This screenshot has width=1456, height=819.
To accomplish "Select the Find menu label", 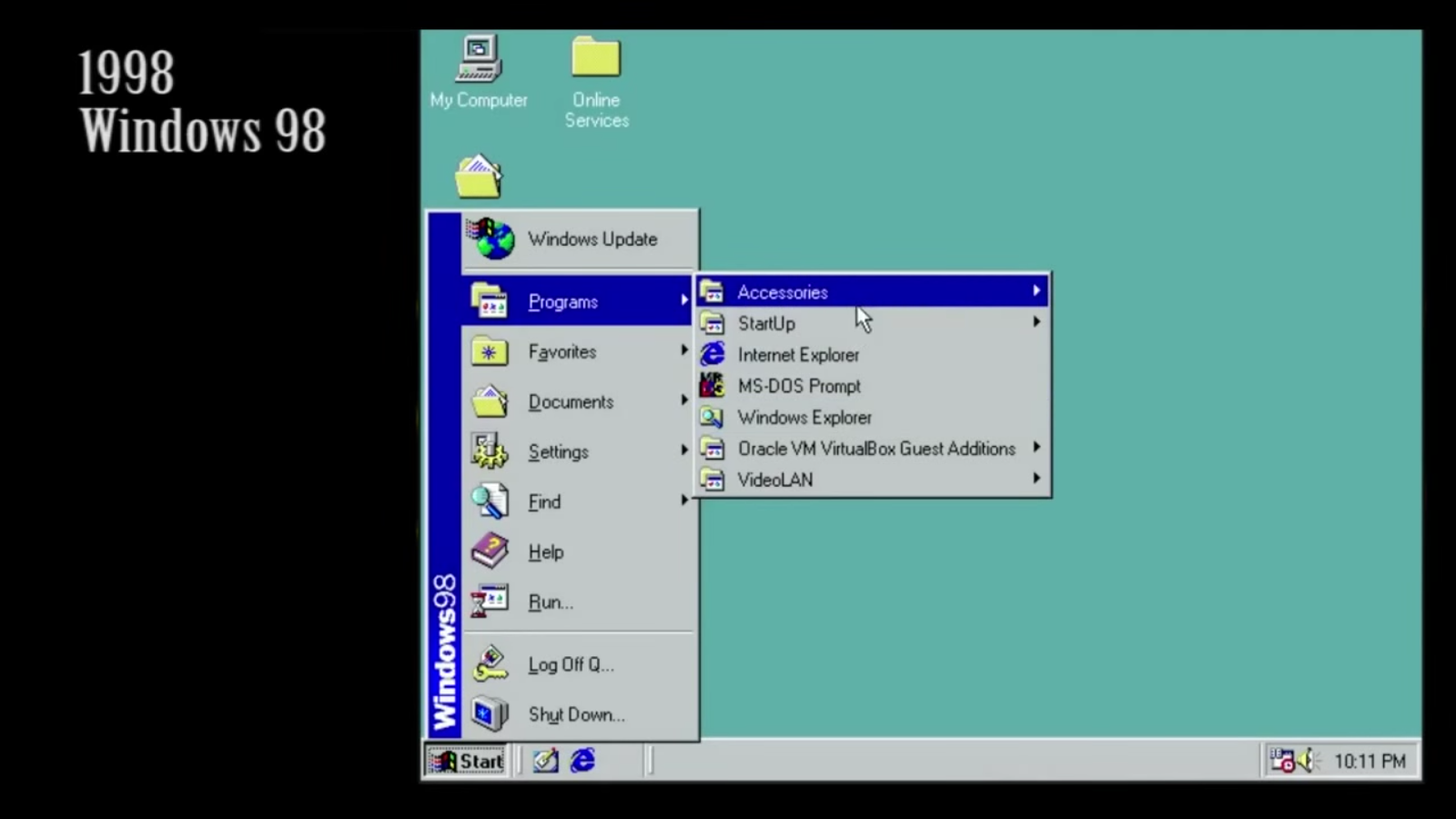I will tap(544, 501).
